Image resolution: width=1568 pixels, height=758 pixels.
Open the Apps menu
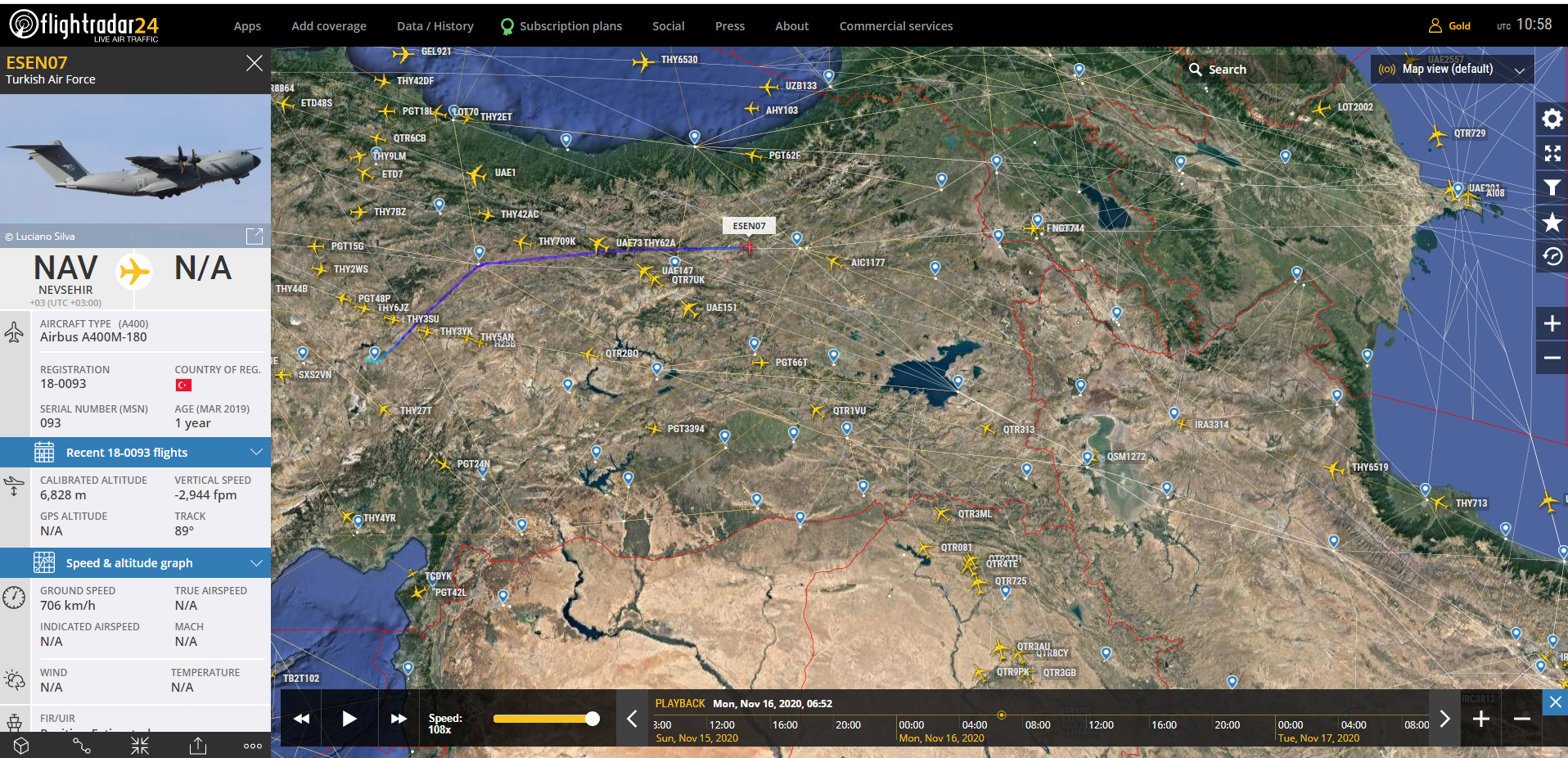[x=247, y=26]
